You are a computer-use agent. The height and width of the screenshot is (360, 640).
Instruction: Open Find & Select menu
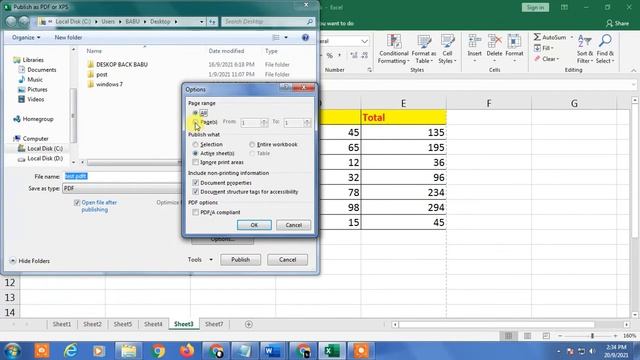pos(605,49)
